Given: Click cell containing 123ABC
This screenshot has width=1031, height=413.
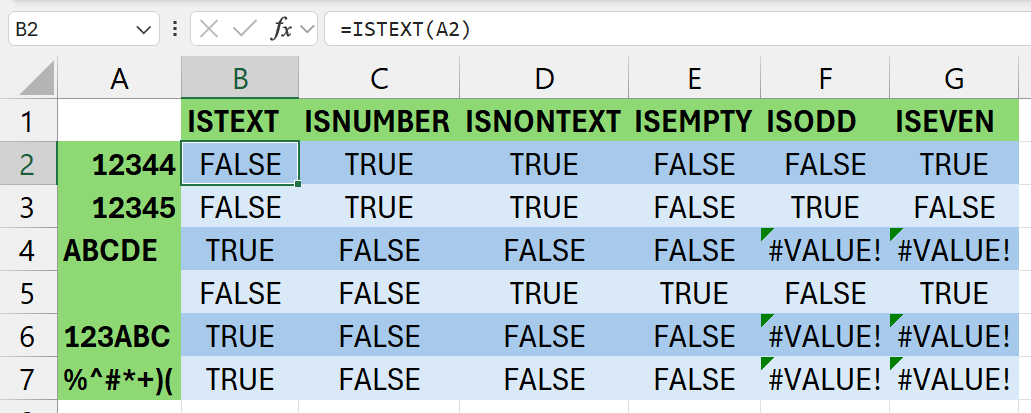Looking at the screenshot, I should (119, 337).
